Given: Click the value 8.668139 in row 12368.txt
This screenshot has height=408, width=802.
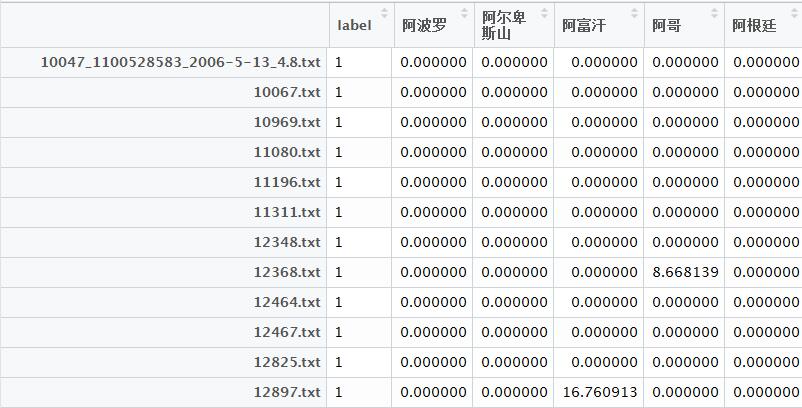Looking at the screenshot, I should tap(685, 273).
